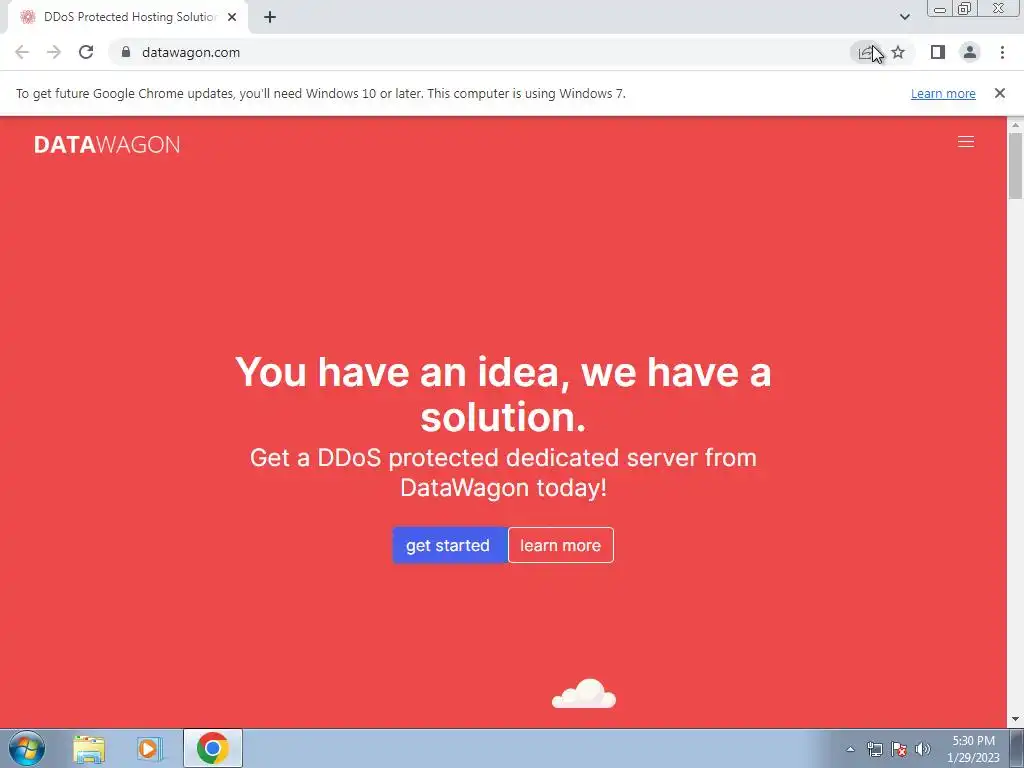Open the Windows Start menu

tap(27, 748)
